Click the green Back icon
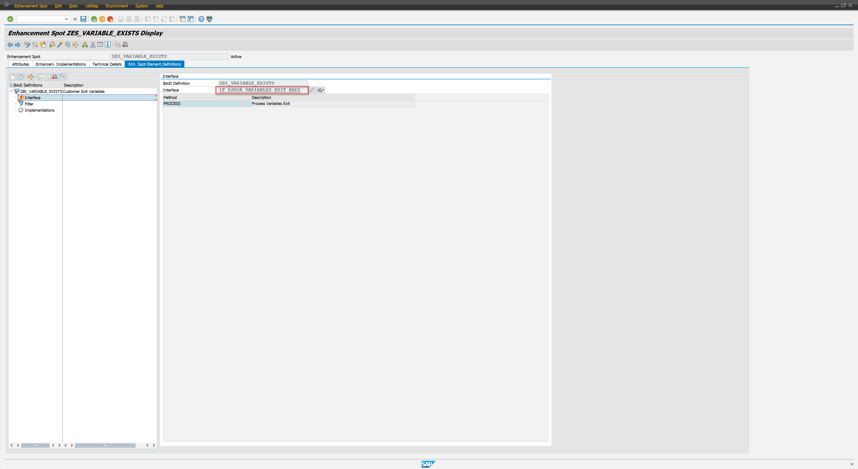The height and width of the screenshot is (469, 858). click(x=94, y=19)
